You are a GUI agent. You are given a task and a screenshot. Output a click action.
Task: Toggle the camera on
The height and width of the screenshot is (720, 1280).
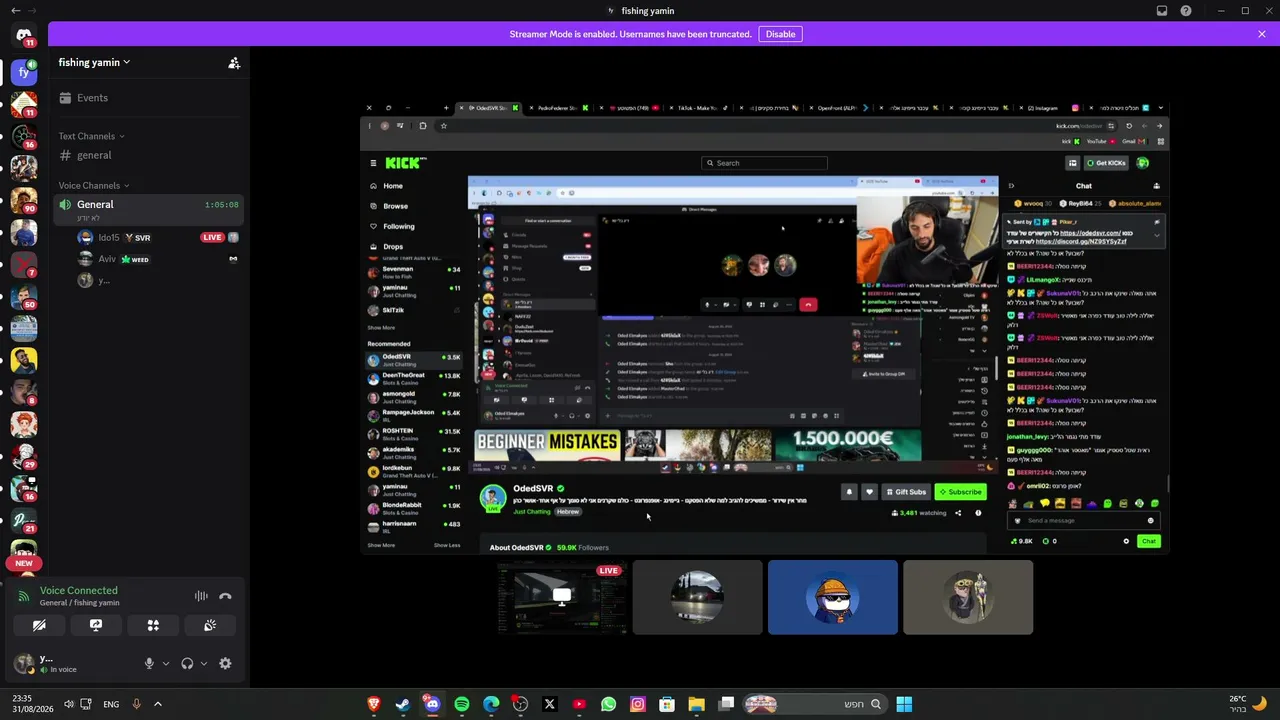tap(39, 625)
